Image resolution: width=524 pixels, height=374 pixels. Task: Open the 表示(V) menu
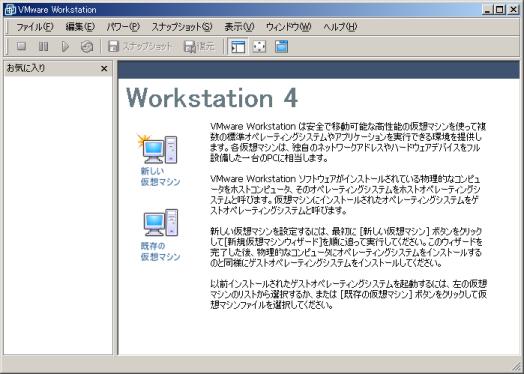pos(239,27)
